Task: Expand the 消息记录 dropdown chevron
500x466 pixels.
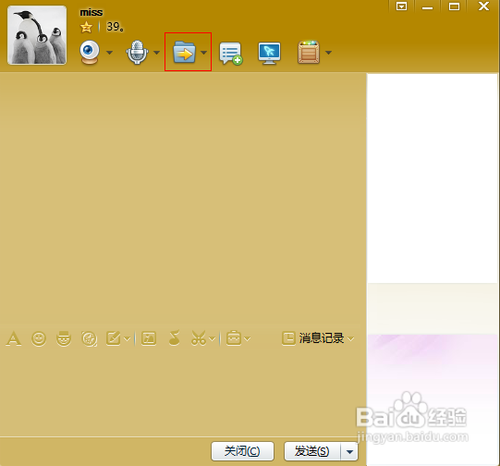Action: [x=350, y=339]
